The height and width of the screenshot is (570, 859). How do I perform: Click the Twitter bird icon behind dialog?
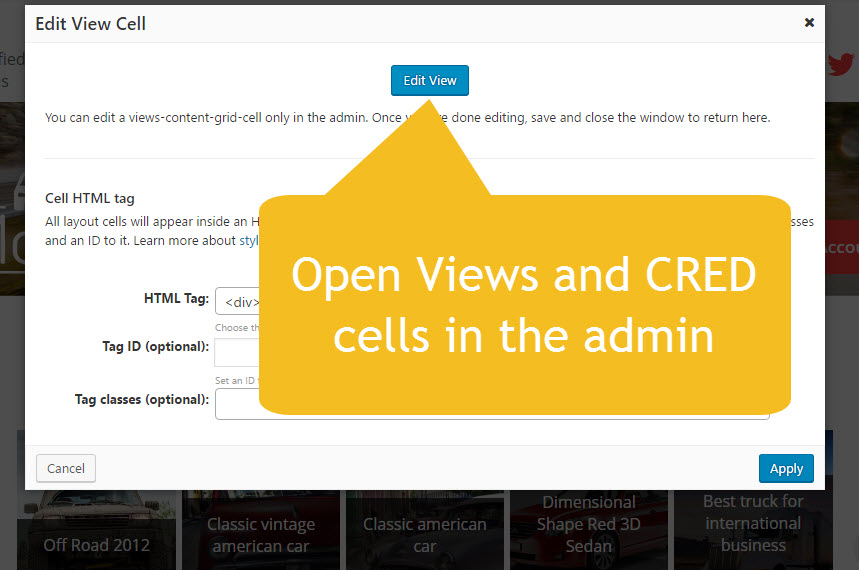pyautogui.click(x=841, y=65)
